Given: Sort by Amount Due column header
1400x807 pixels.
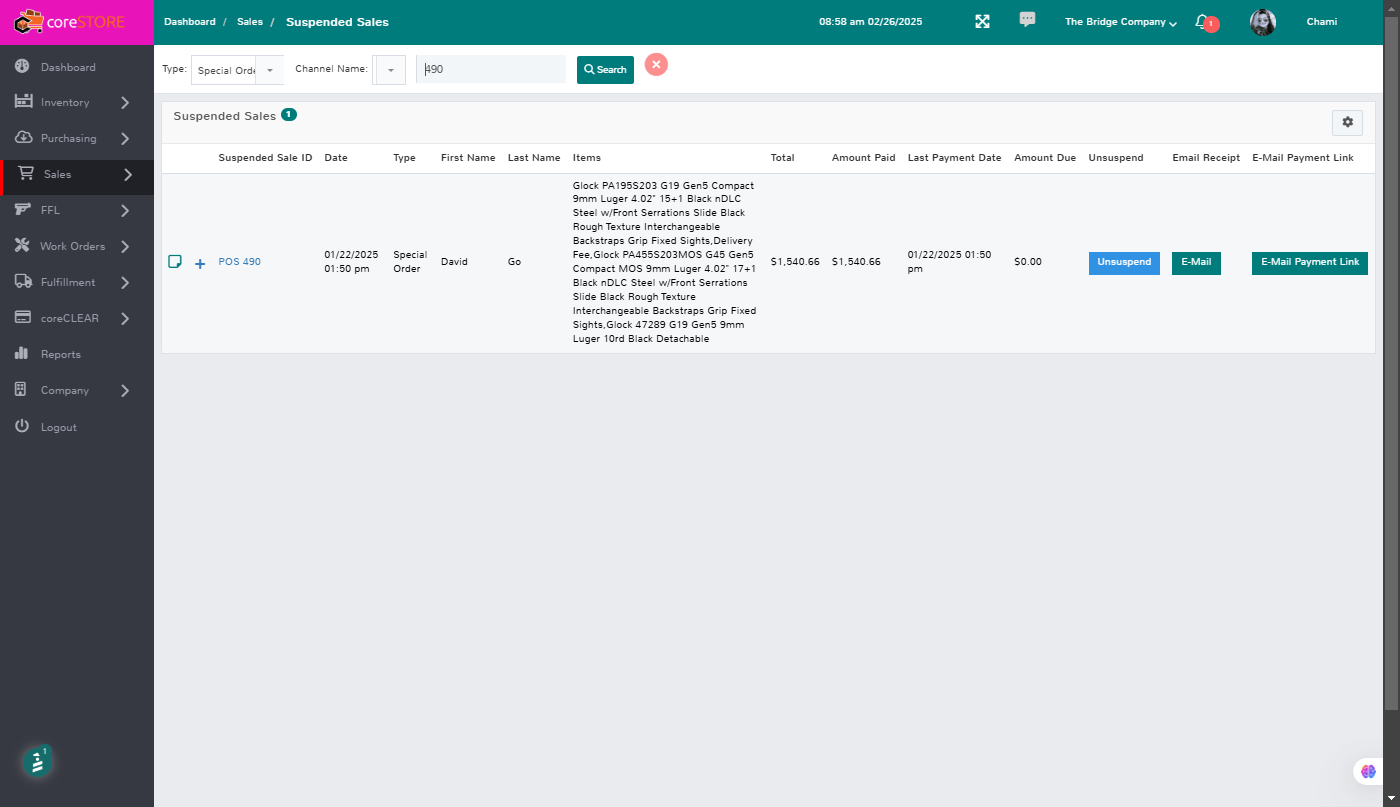Looking at the screenshot, I should tap(1045, 158).
